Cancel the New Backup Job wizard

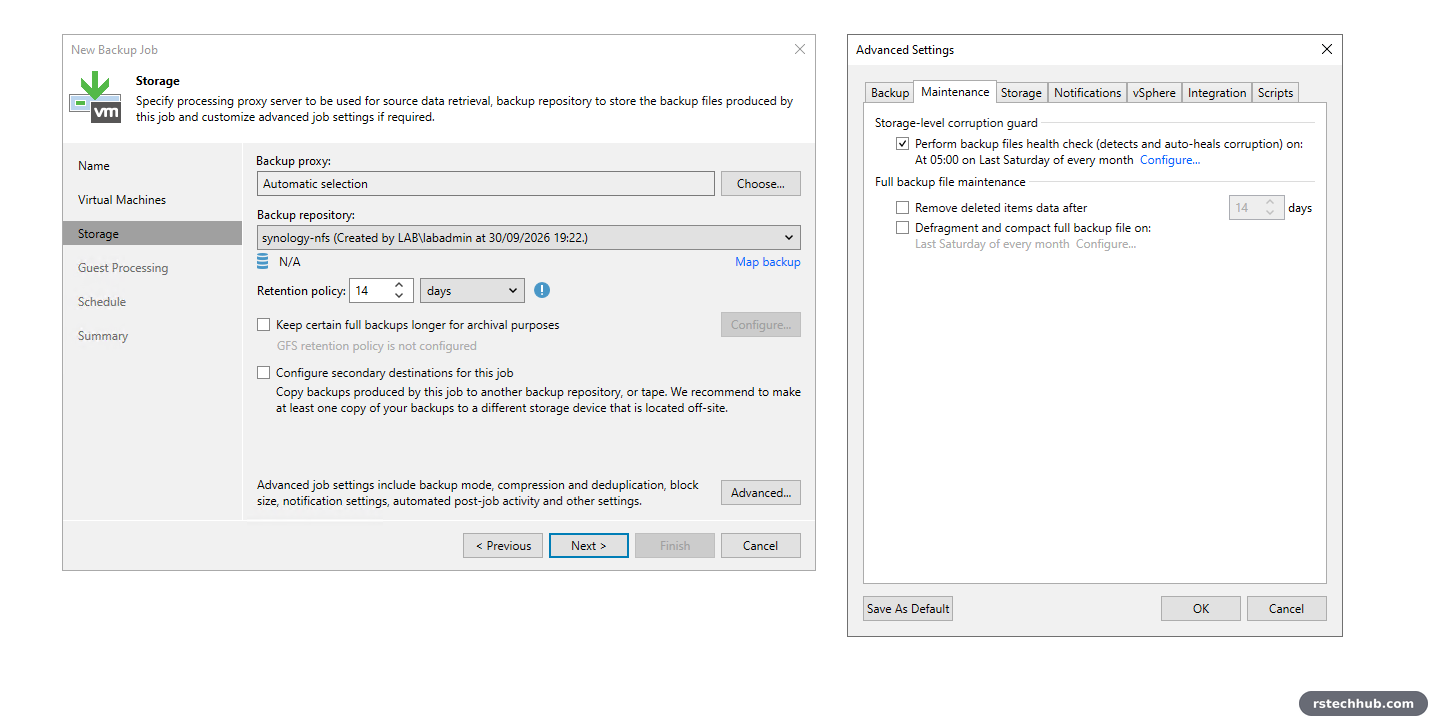click(x=761, y=546)
